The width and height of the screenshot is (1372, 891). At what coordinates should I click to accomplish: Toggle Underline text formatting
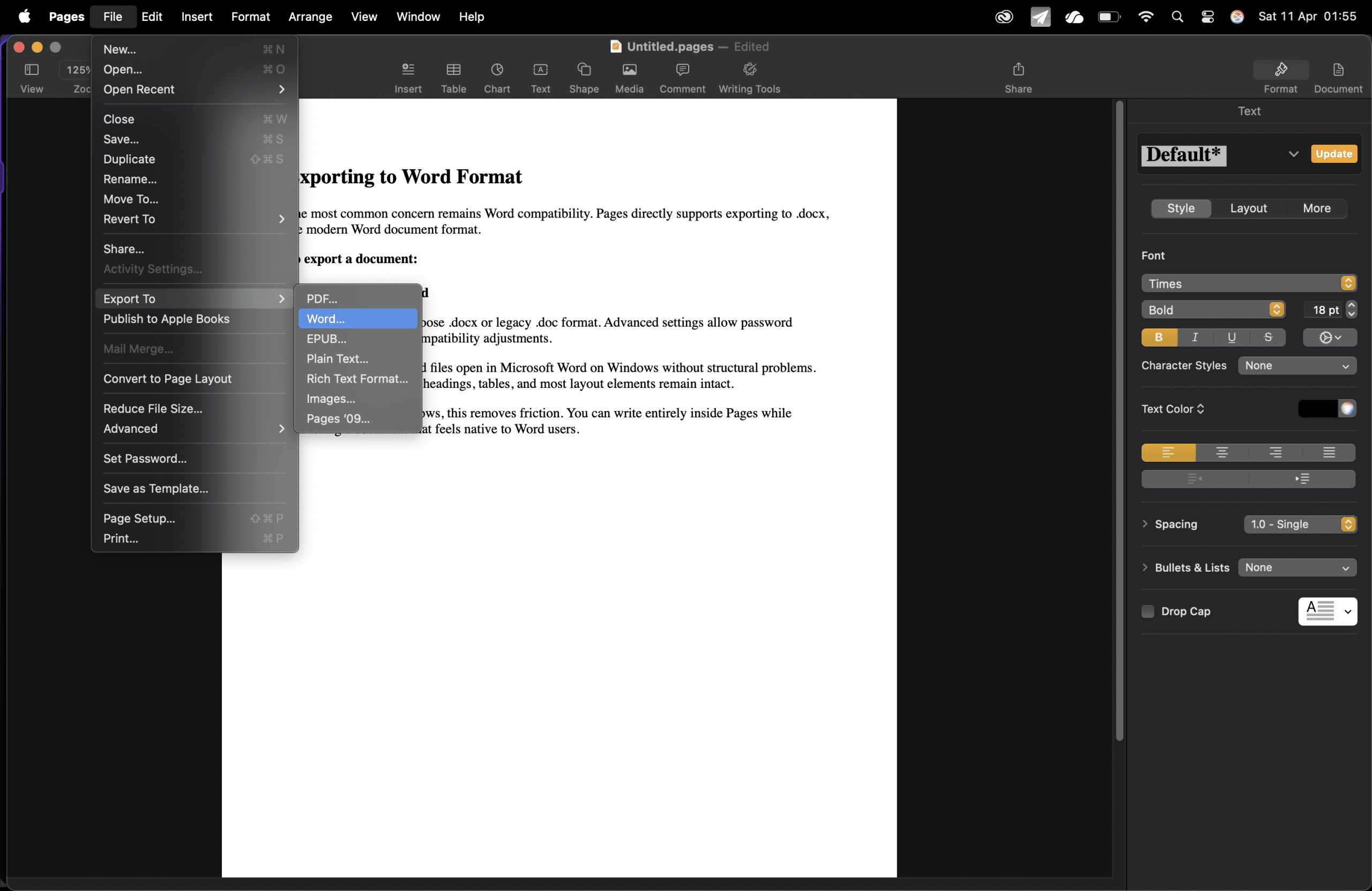(1232, 338)
